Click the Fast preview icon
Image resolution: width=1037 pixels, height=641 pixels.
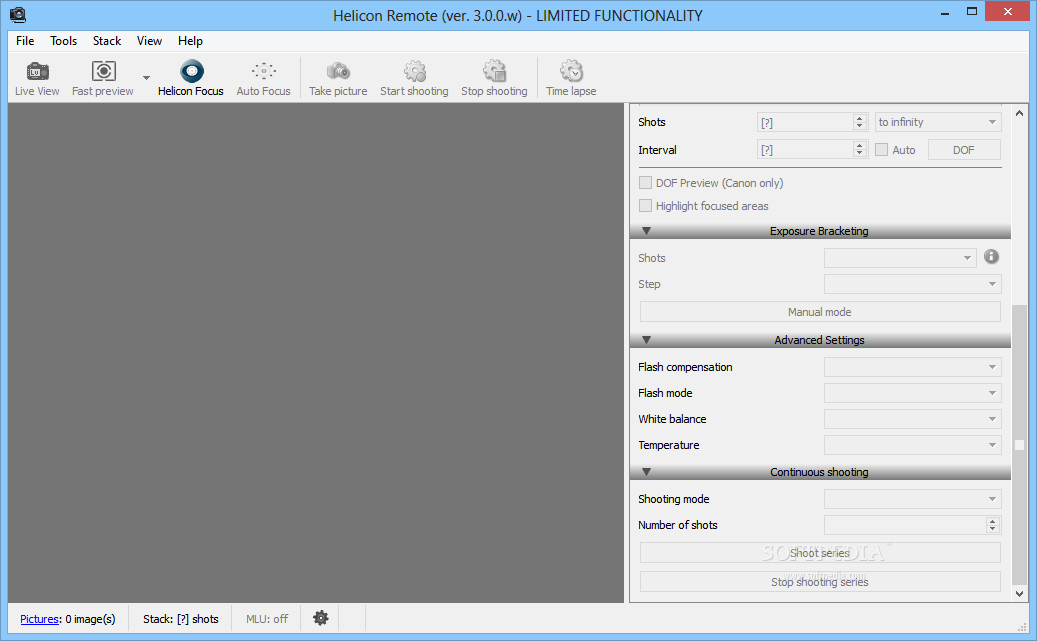(103, 72)
